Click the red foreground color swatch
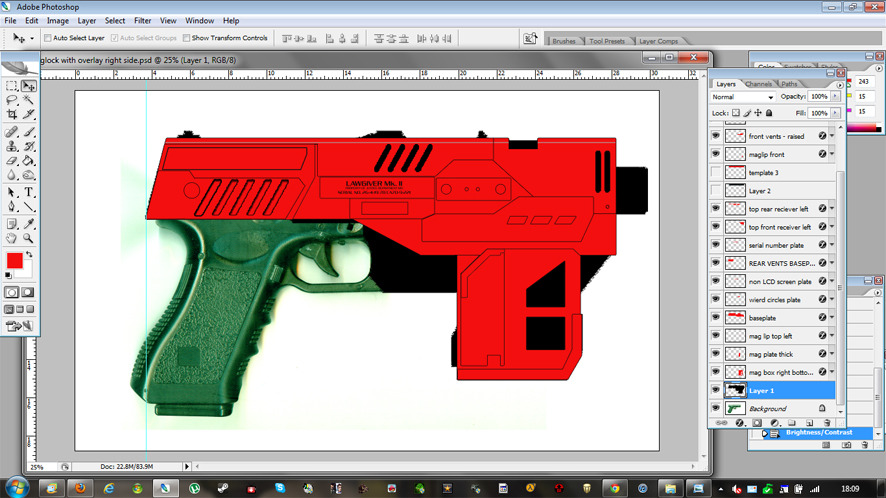The width and height of the screenshot is (886, 498). (15, 261)
